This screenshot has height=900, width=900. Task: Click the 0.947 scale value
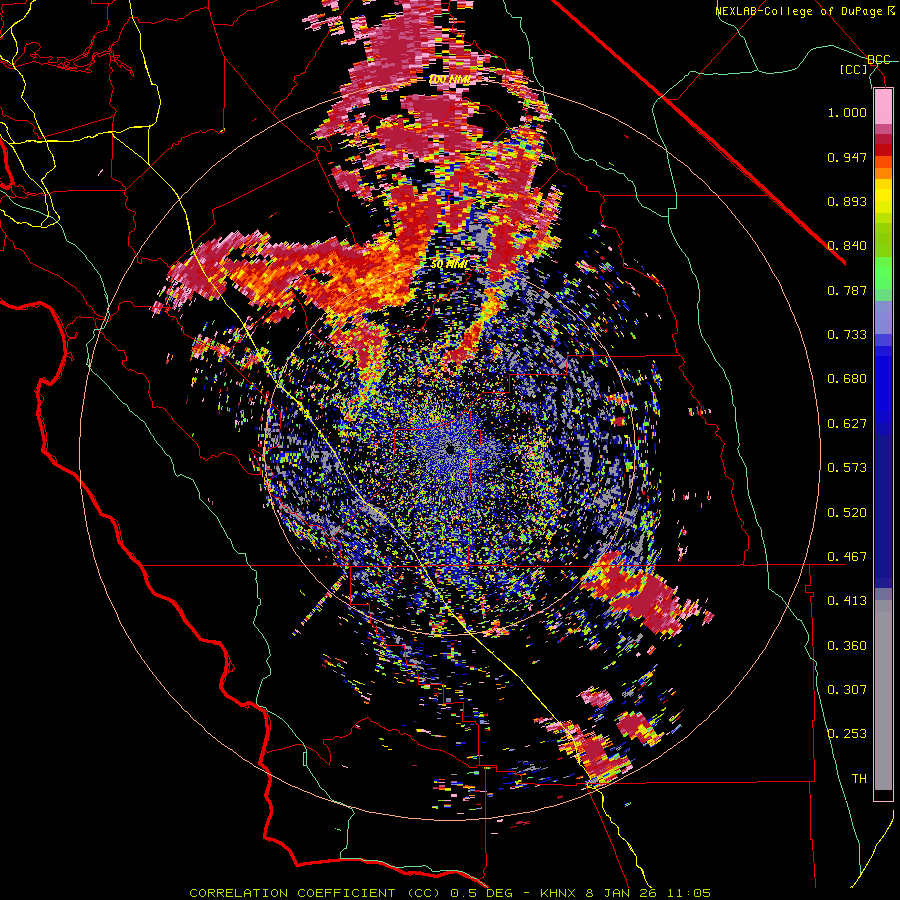click(847, 157)
